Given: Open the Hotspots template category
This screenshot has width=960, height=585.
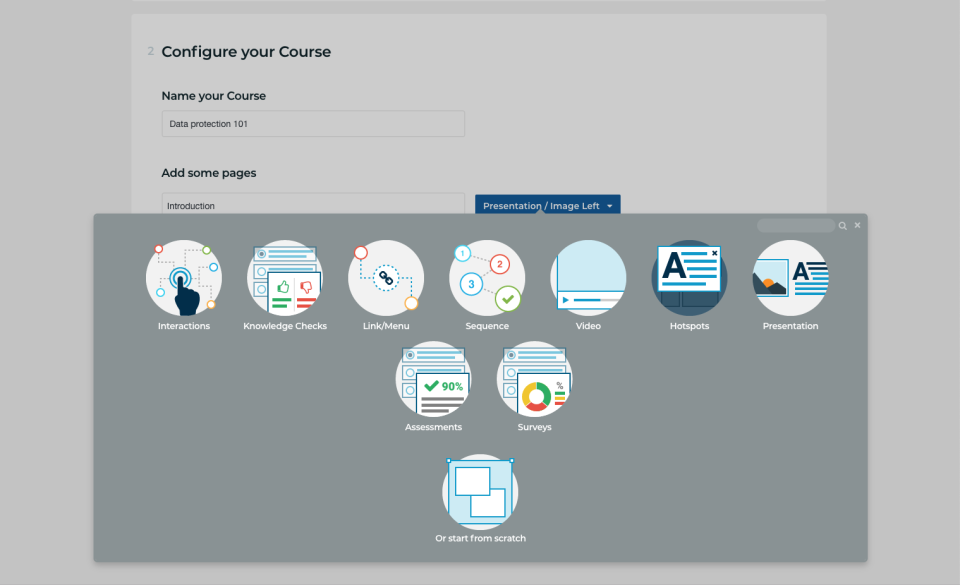Looking at the screenshot, I should (689, 278).
